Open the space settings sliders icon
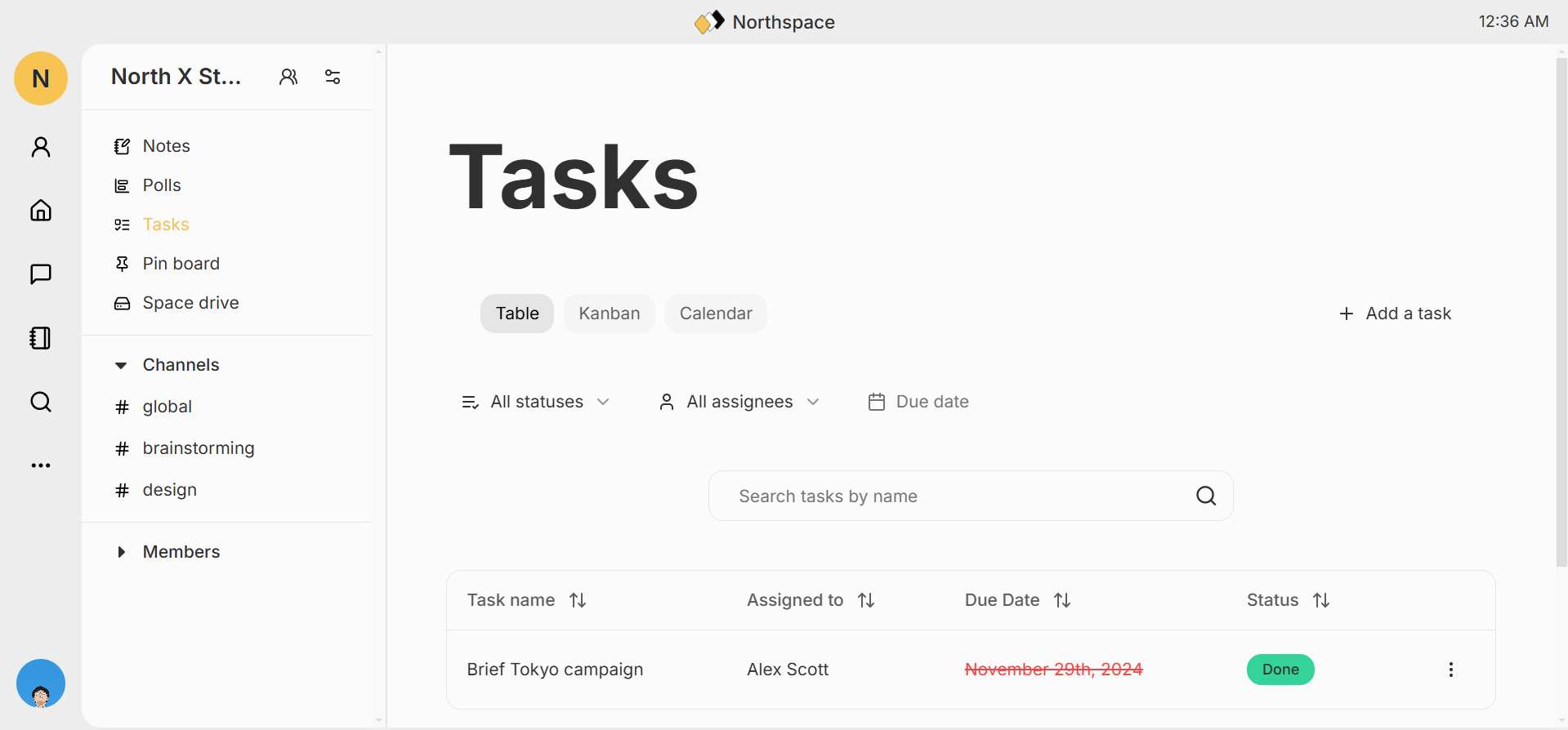 (x=333, y=77)
